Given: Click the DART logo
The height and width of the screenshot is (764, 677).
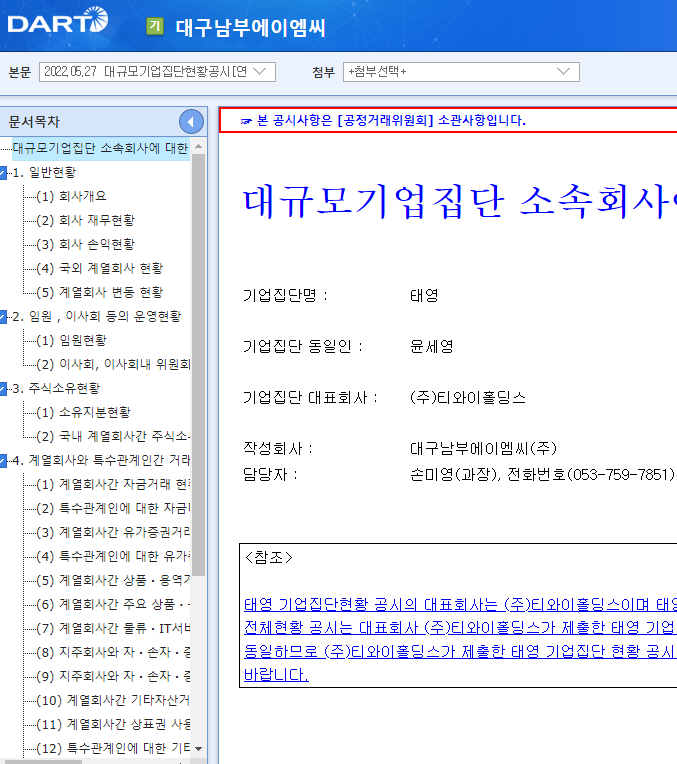Looking at the screenshot, I should pyautogui.click(x=58, y=21).
